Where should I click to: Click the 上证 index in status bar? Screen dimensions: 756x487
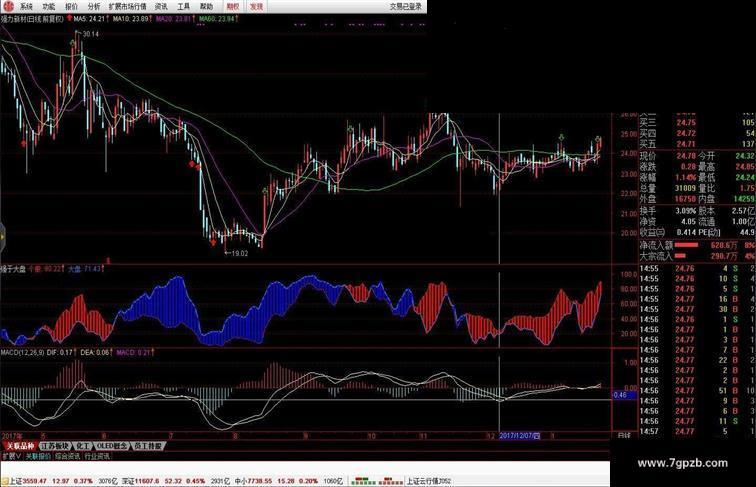pos(28,481)
